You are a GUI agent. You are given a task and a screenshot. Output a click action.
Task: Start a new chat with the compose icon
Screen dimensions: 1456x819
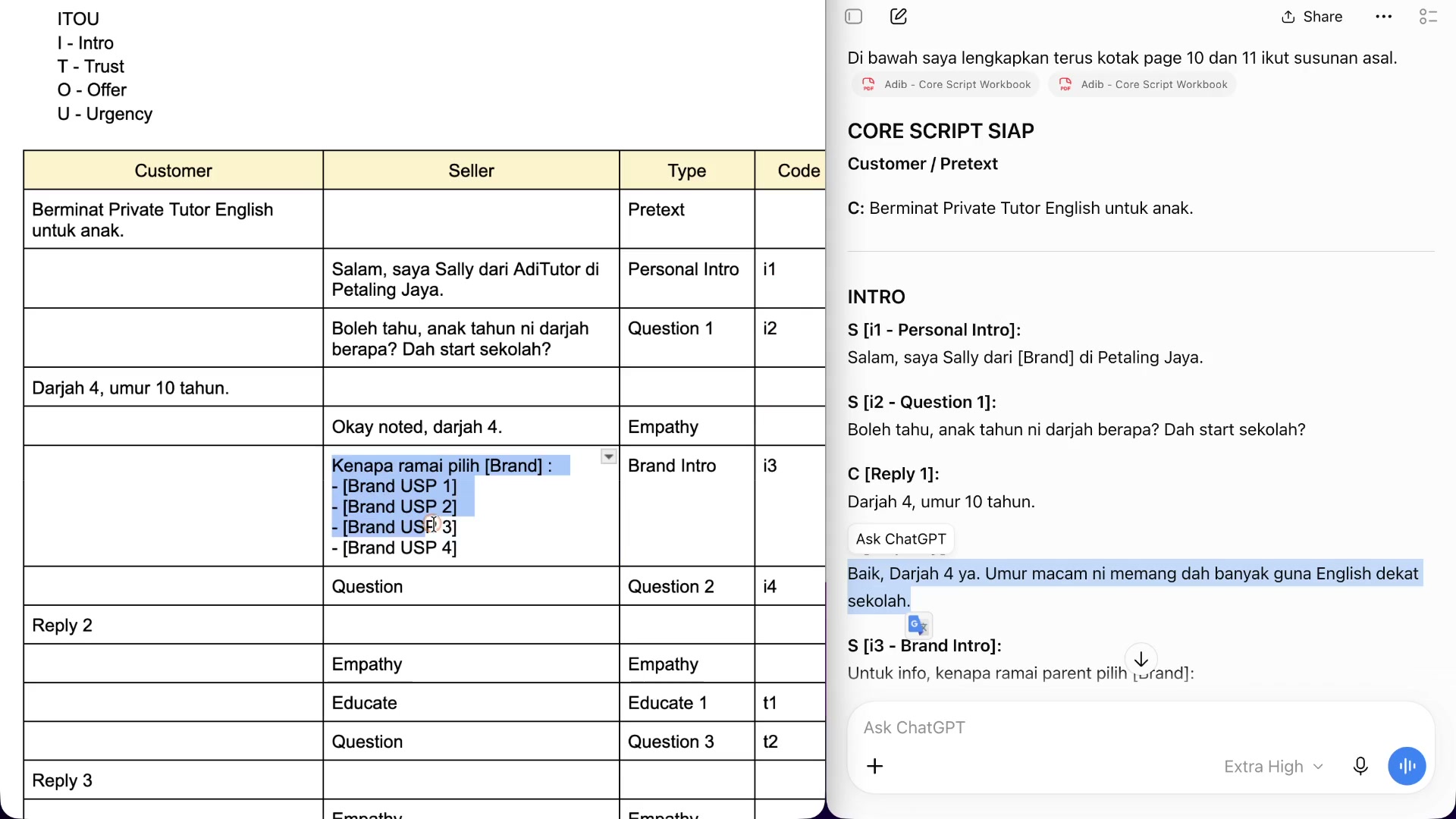tap(899, 17)
